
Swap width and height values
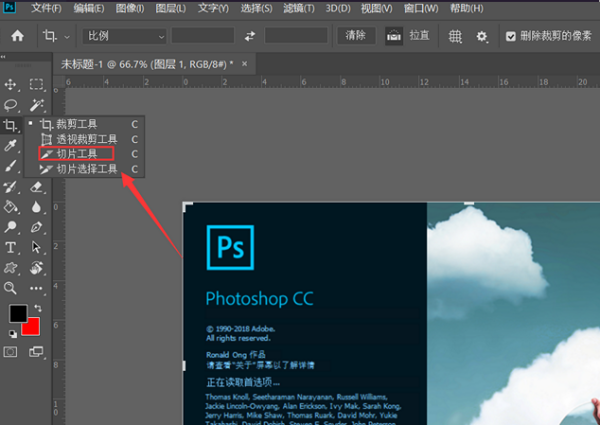(x=250, y=36)
